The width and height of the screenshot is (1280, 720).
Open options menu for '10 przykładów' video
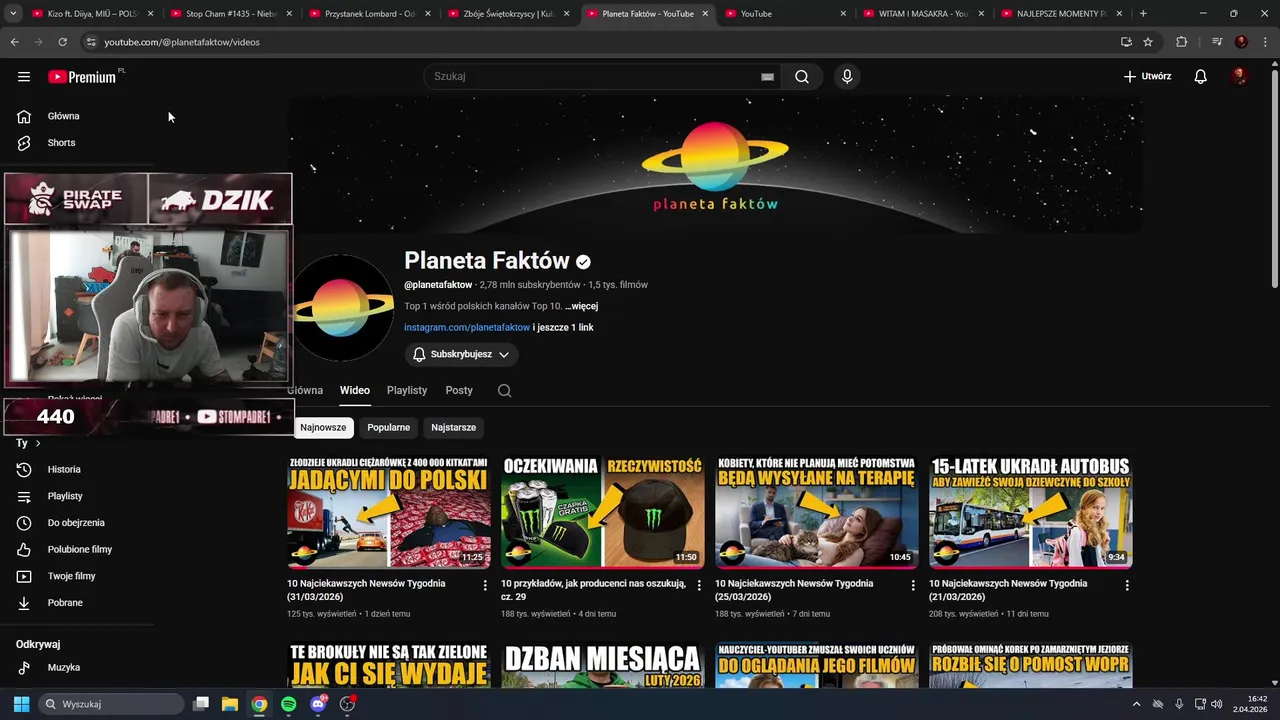tap(699, 585)
